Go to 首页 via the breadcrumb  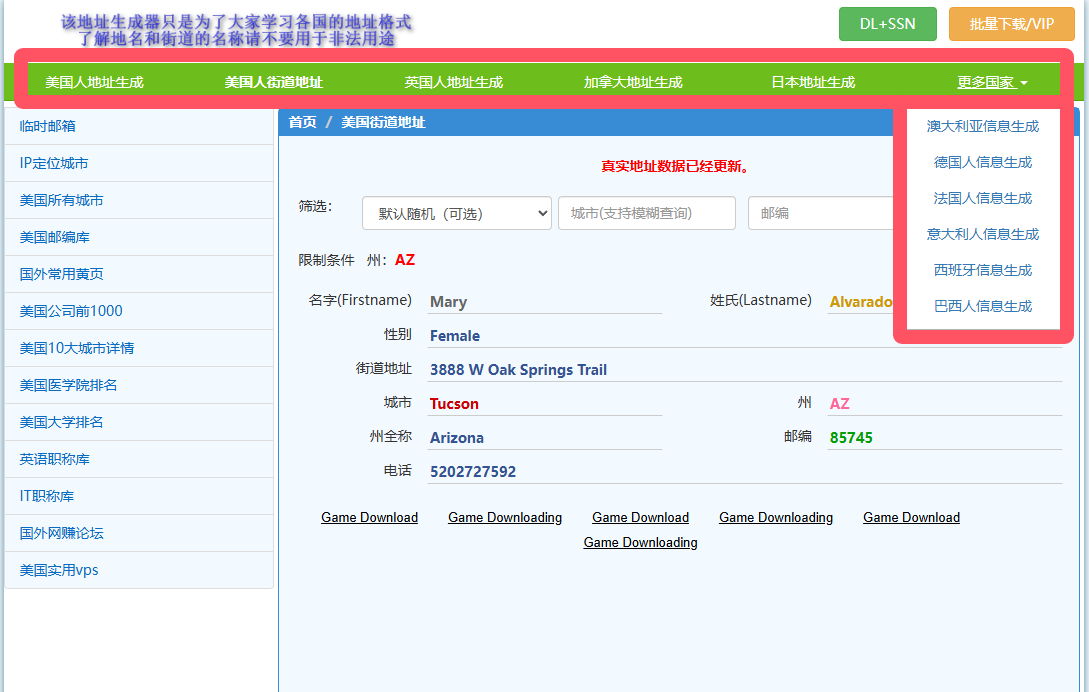pos(302,121)
